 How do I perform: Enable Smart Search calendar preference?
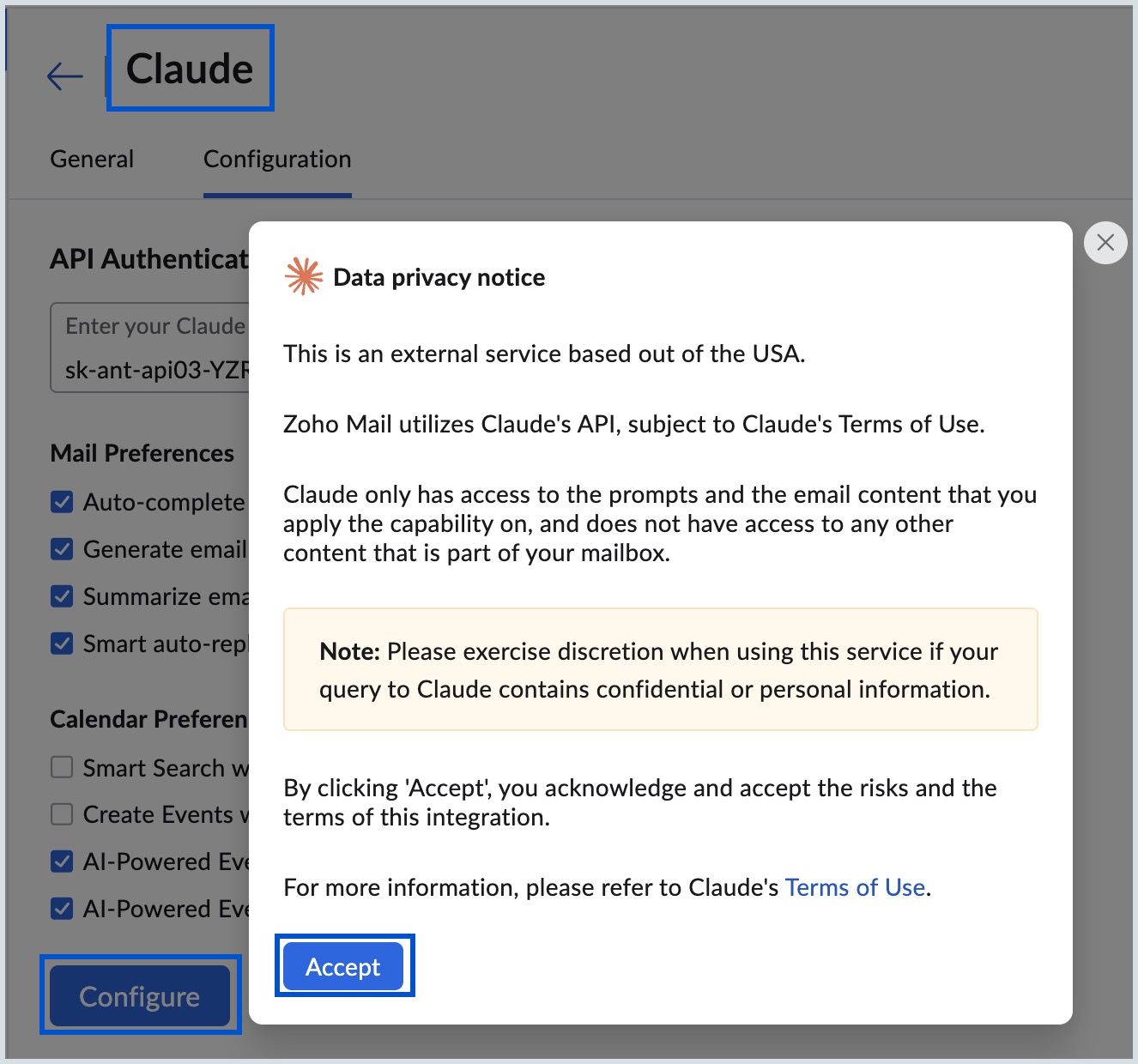[61, 767]
